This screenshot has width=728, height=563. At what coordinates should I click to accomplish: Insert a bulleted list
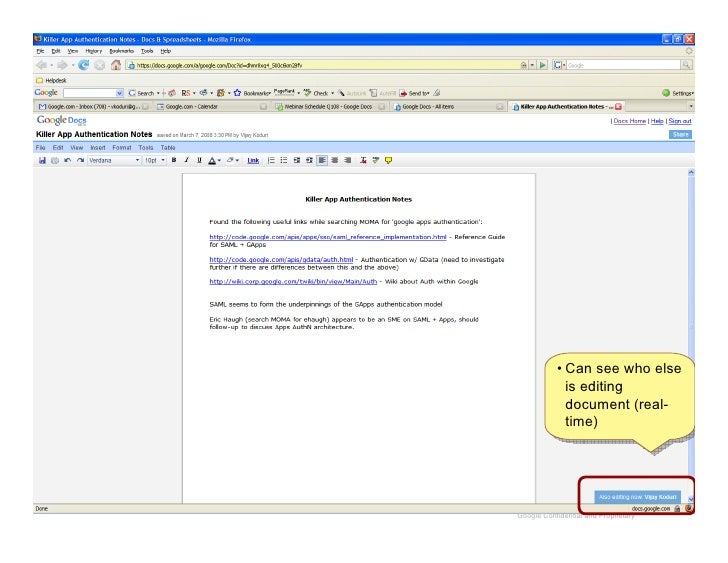284,161
